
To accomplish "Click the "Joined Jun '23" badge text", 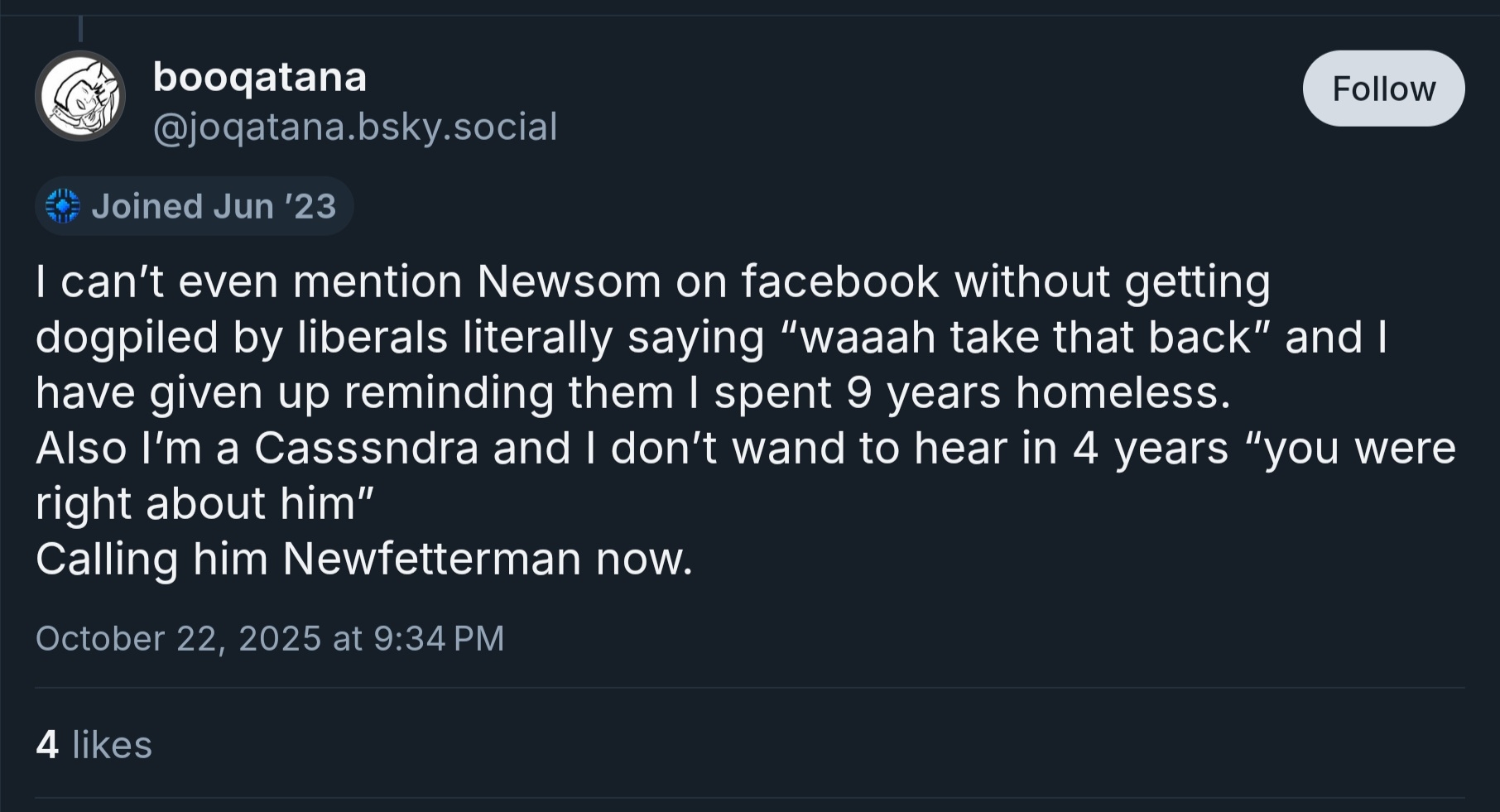I will point(214,206).
